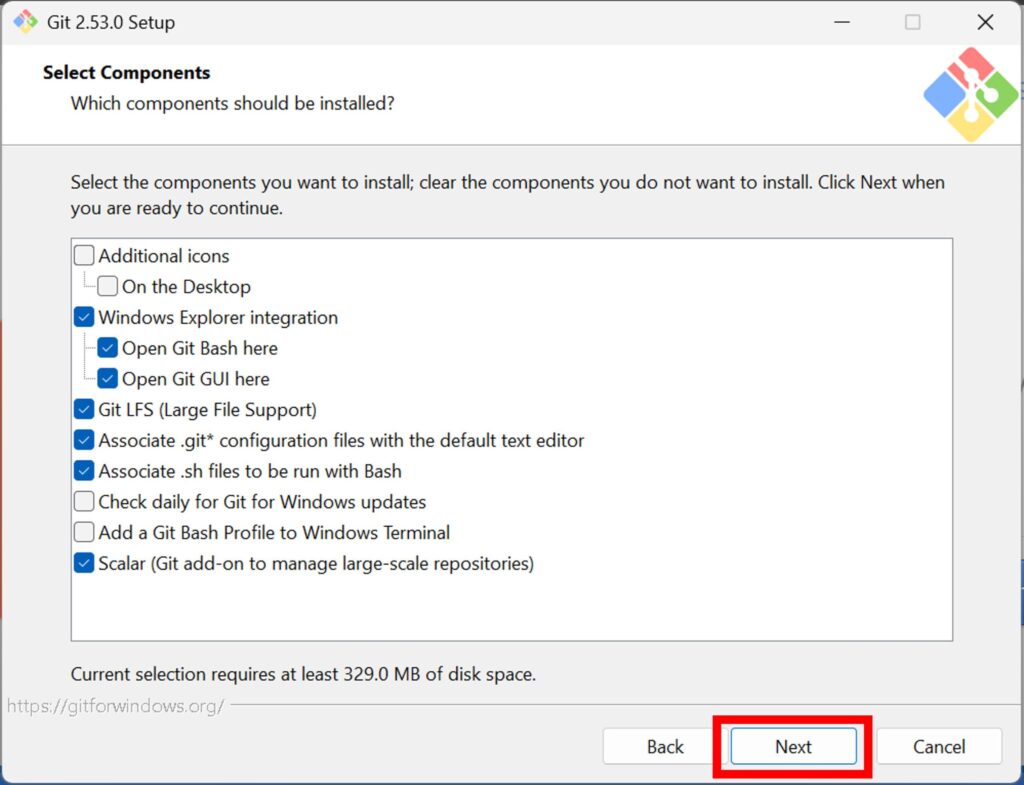Uncheck the Scalar add-on component
Screen dimensions: 1024x785
tap(84, 564)
